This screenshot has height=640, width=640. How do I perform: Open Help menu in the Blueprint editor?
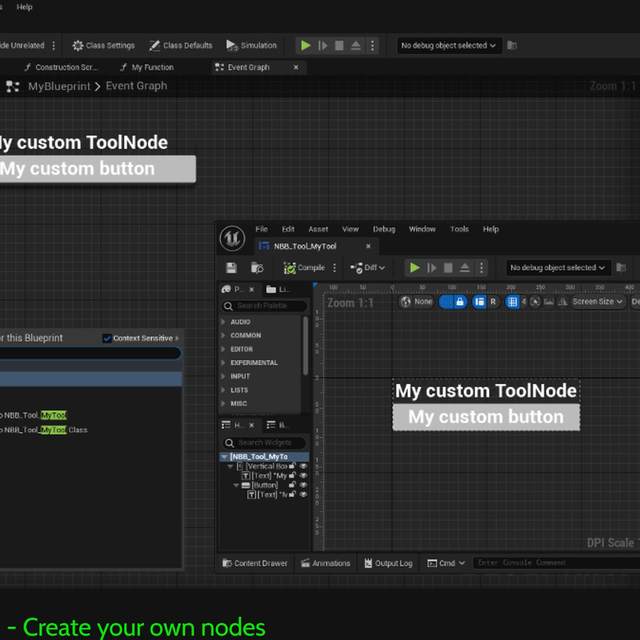pyautogui.click(x=24, y=7)
